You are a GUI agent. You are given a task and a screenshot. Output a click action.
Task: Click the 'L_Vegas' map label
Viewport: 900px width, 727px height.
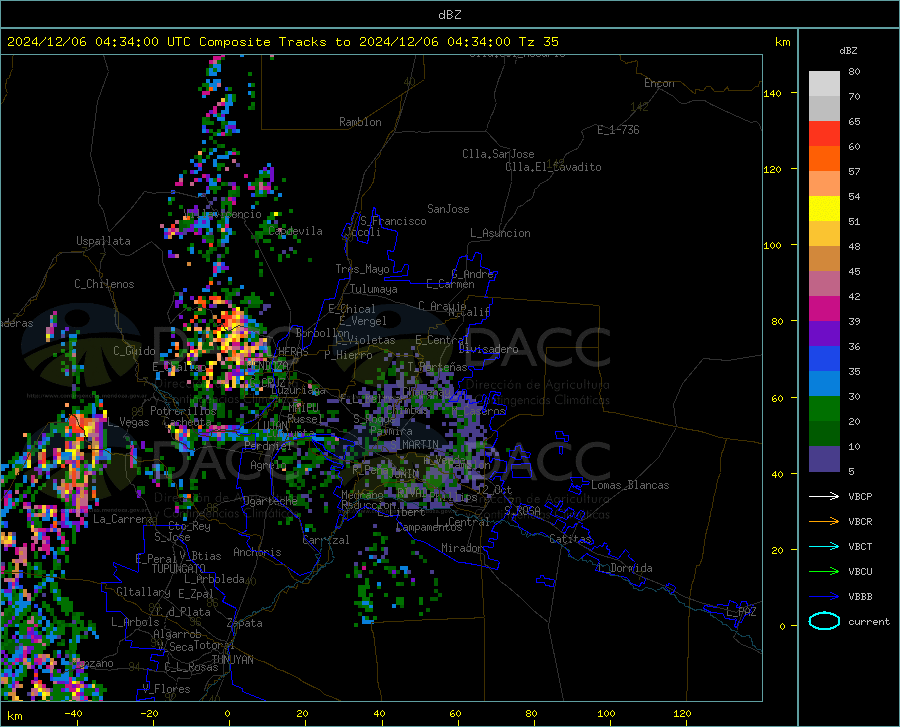[x=128, y=422]
